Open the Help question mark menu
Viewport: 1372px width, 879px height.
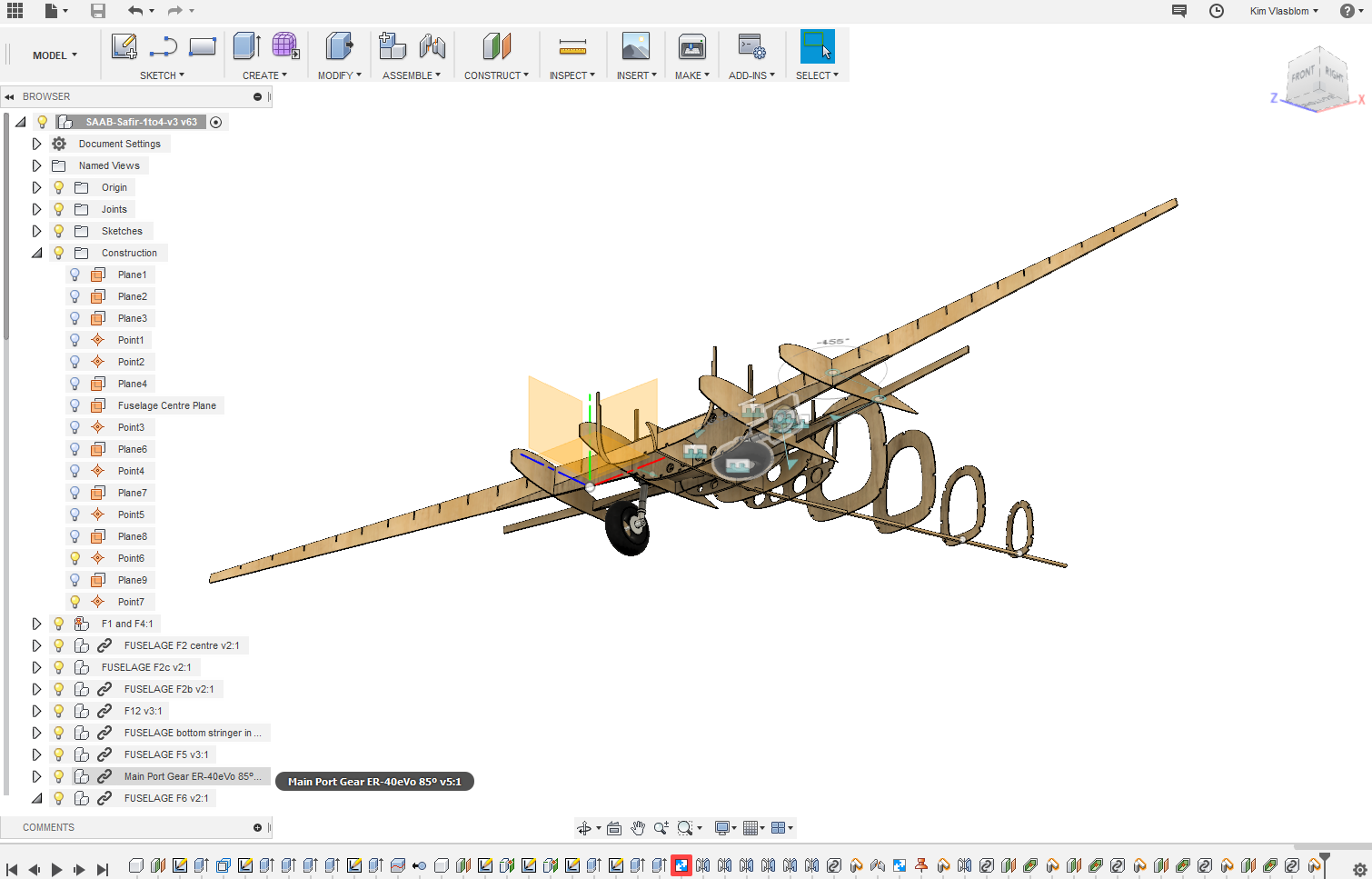(1351, 11)
